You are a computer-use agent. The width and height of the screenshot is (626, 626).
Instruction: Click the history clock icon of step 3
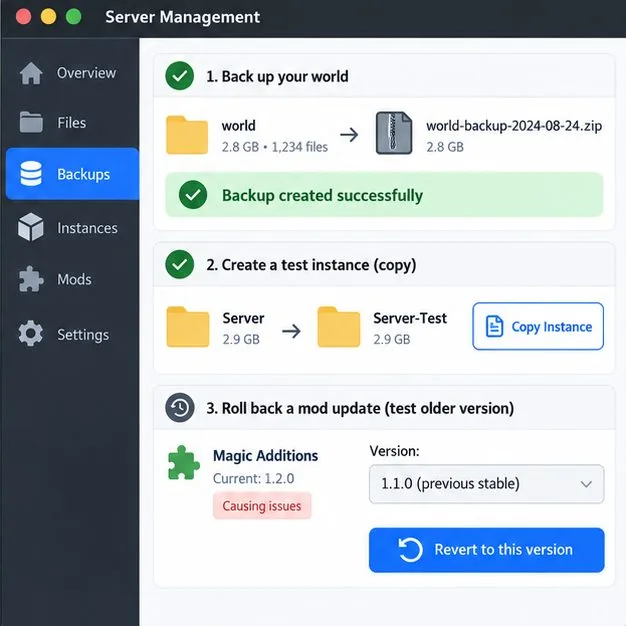[180, 408]
